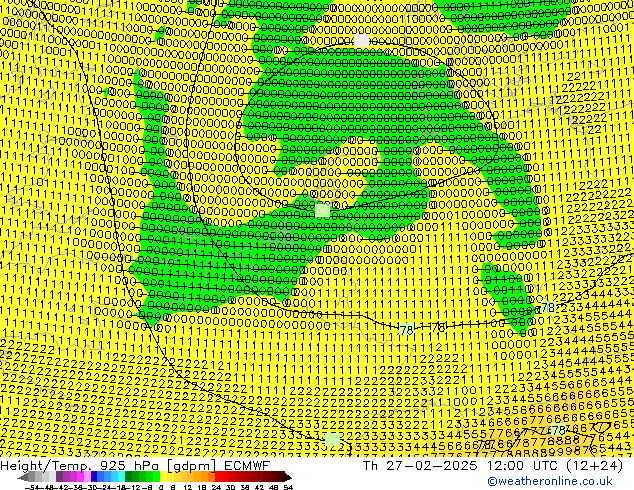634x490 pixels.
Task: Select the -54 legend scale value
Action: tap(32, 487)
